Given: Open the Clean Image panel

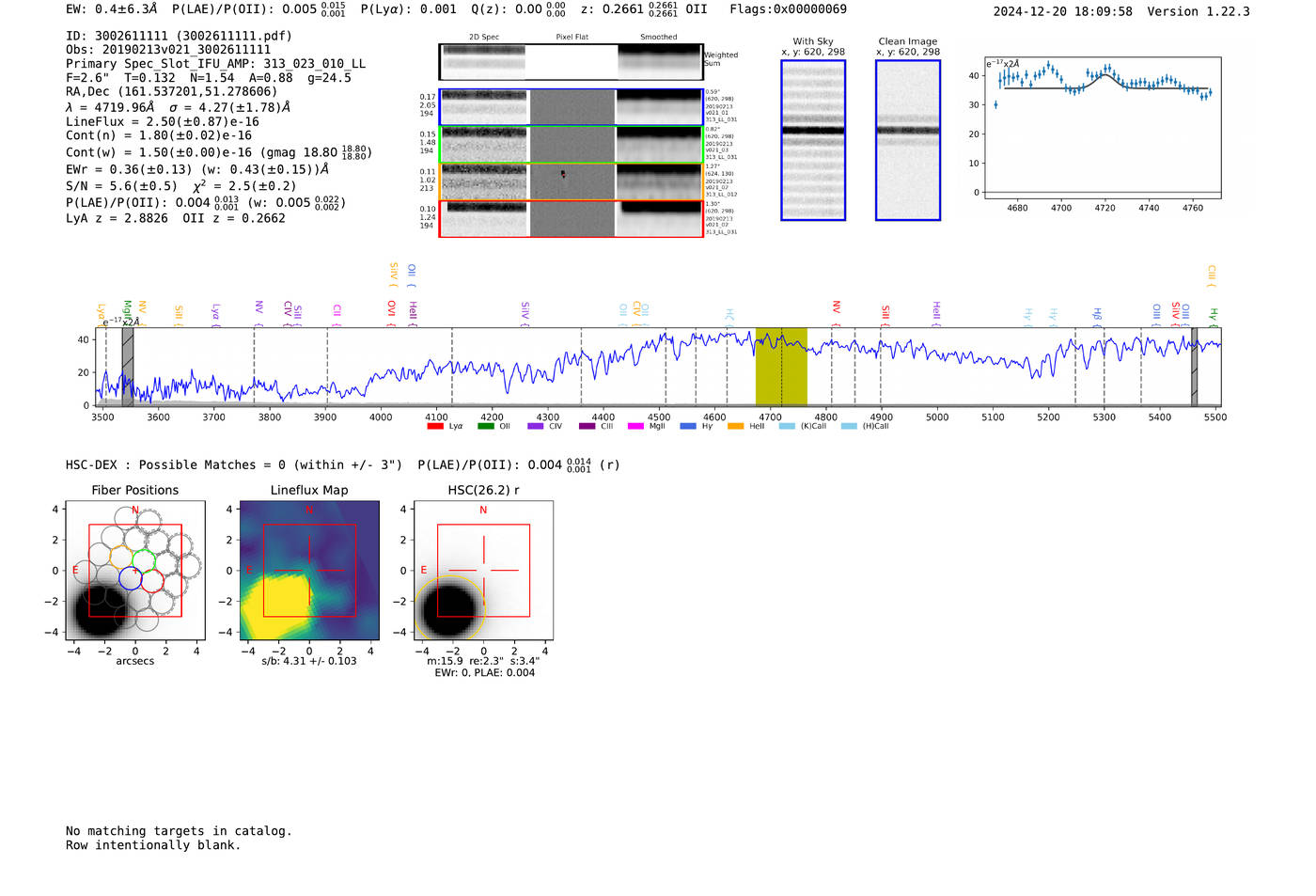Looking at the screenshot, I should (908, 141).
